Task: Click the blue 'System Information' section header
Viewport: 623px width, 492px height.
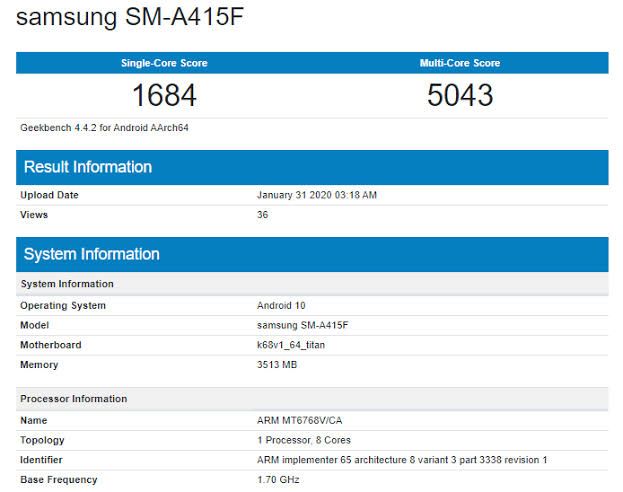Action: tap(312, 254)
